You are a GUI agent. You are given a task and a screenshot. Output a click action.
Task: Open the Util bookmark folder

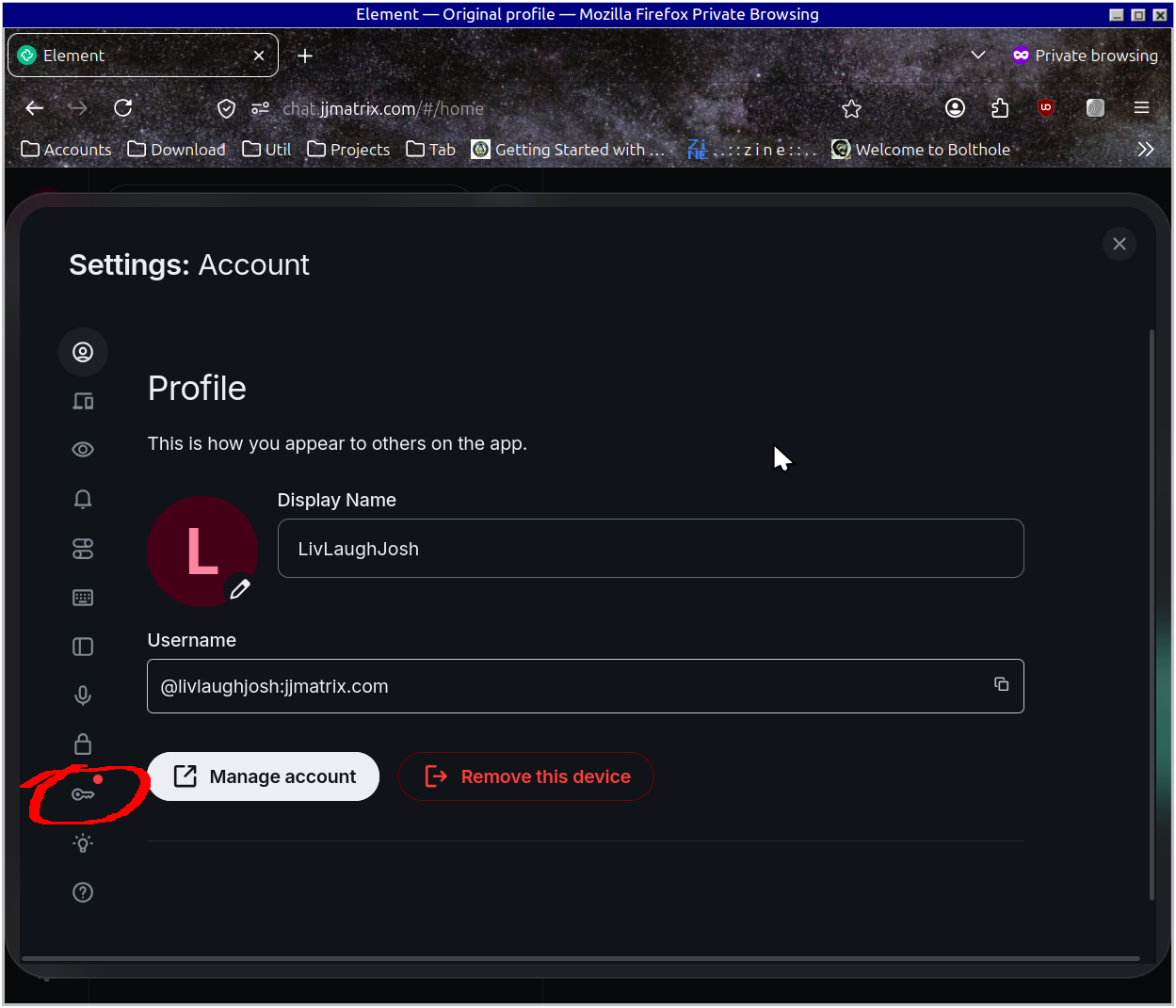tap(266, 150)
